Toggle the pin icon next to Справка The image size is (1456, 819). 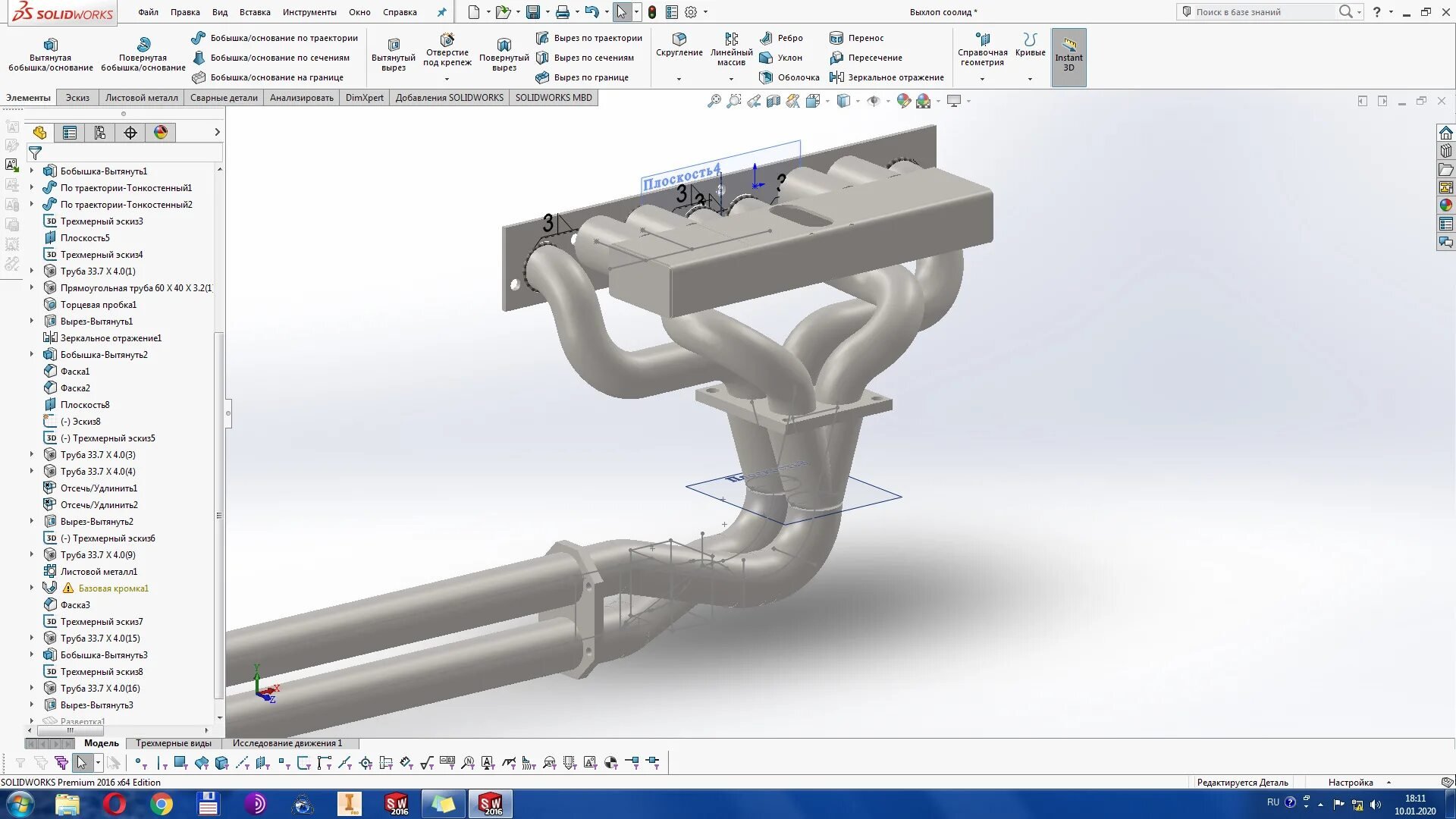(441, 12)
